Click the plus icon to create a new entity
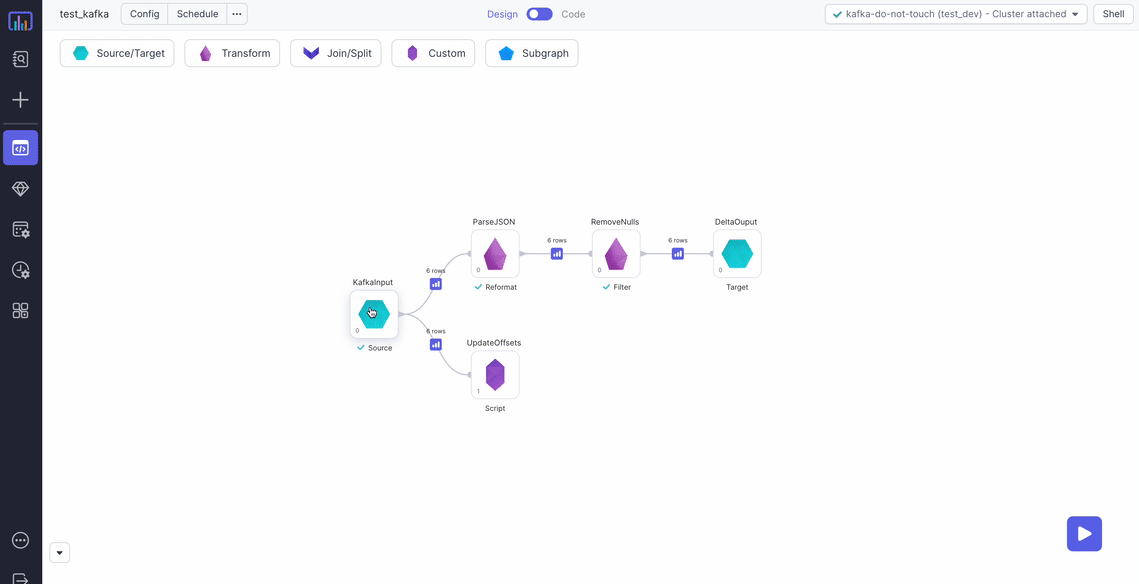This screenshot has height=584, width=1139. click(x=20, y=100)
